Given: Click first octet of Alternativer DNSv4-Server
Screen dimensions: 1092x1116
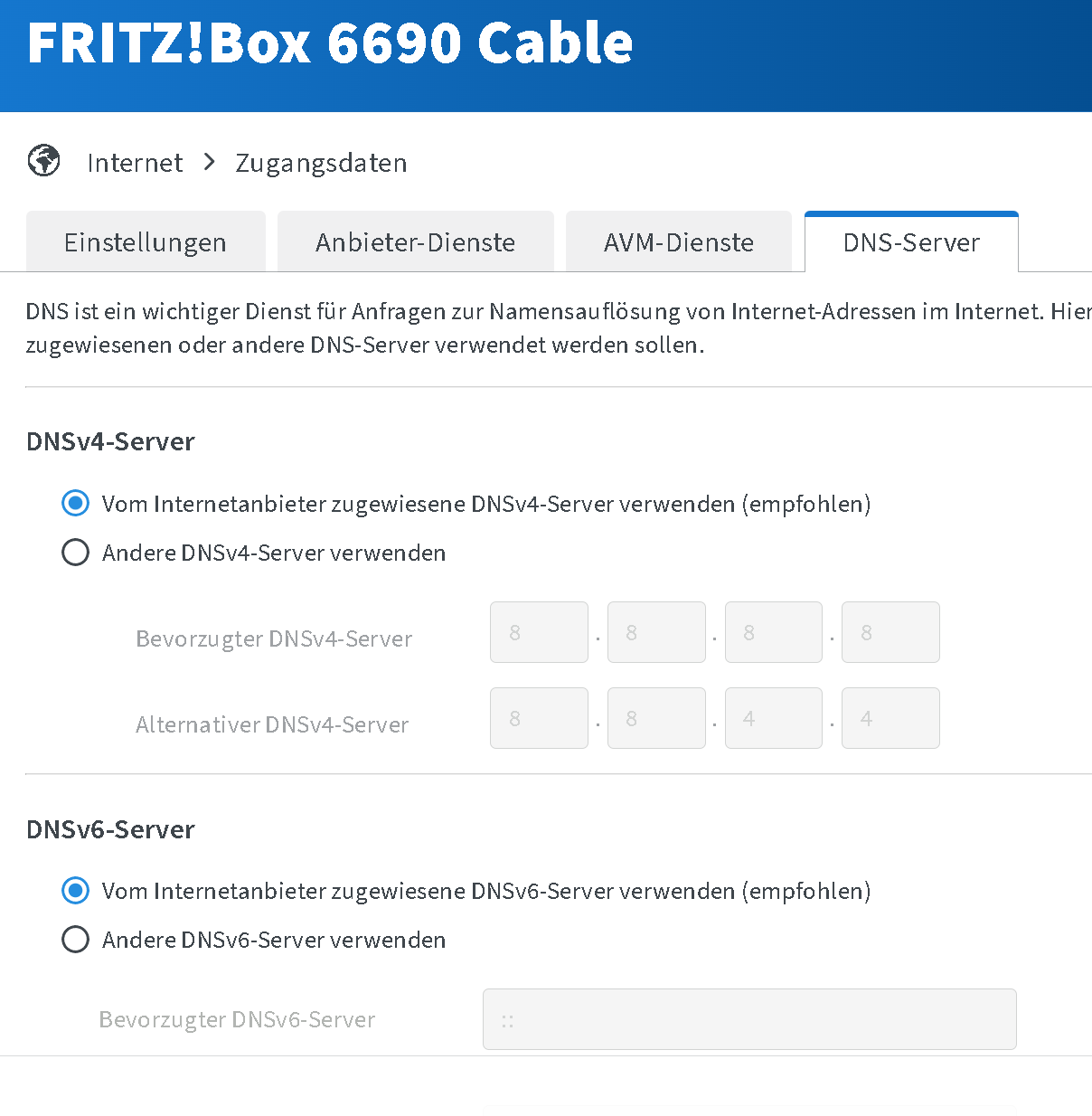Looking at the screenshot, I should 539,718.
